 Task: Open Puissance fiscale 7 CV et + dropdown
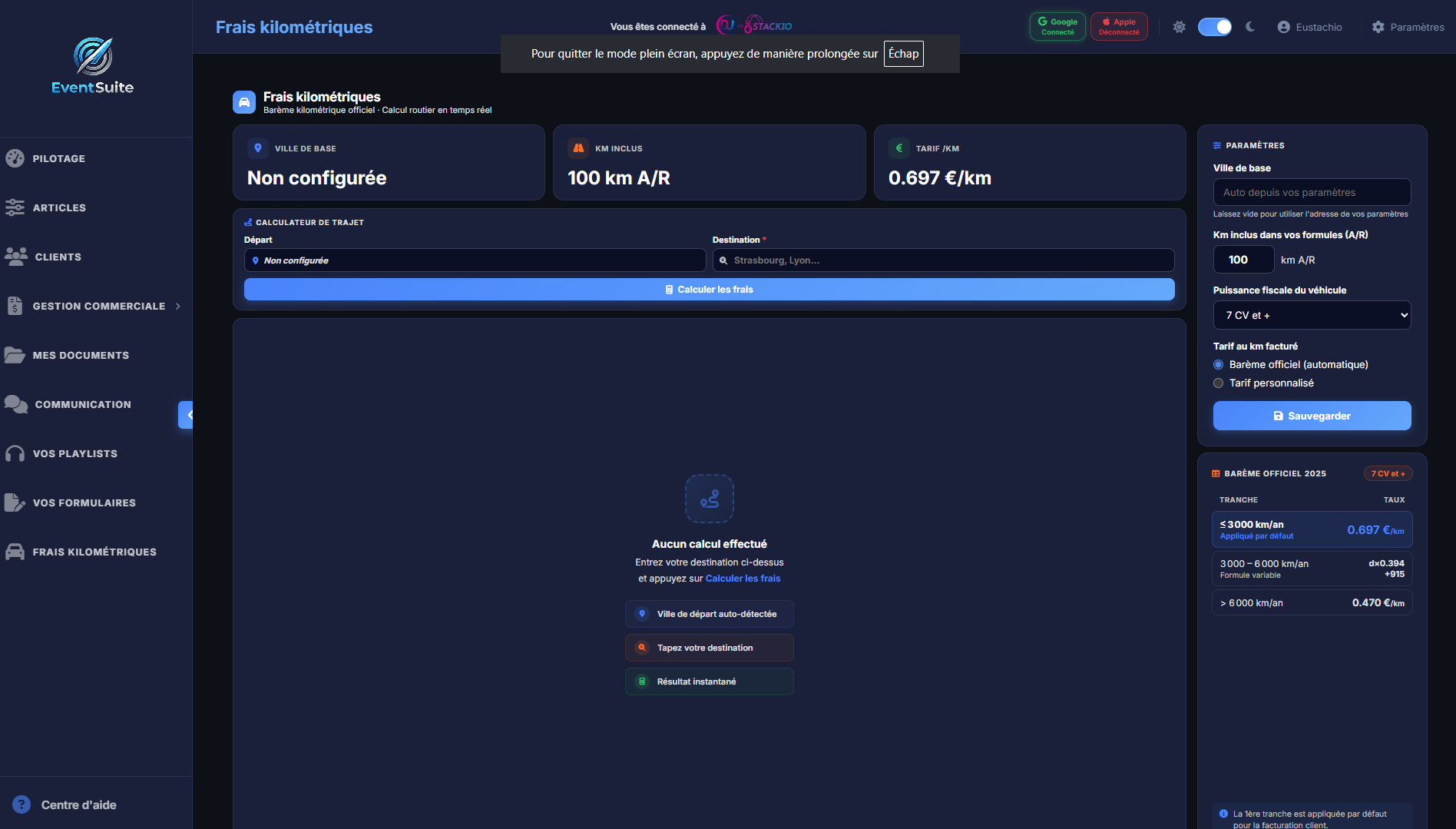coord(1312,315)
